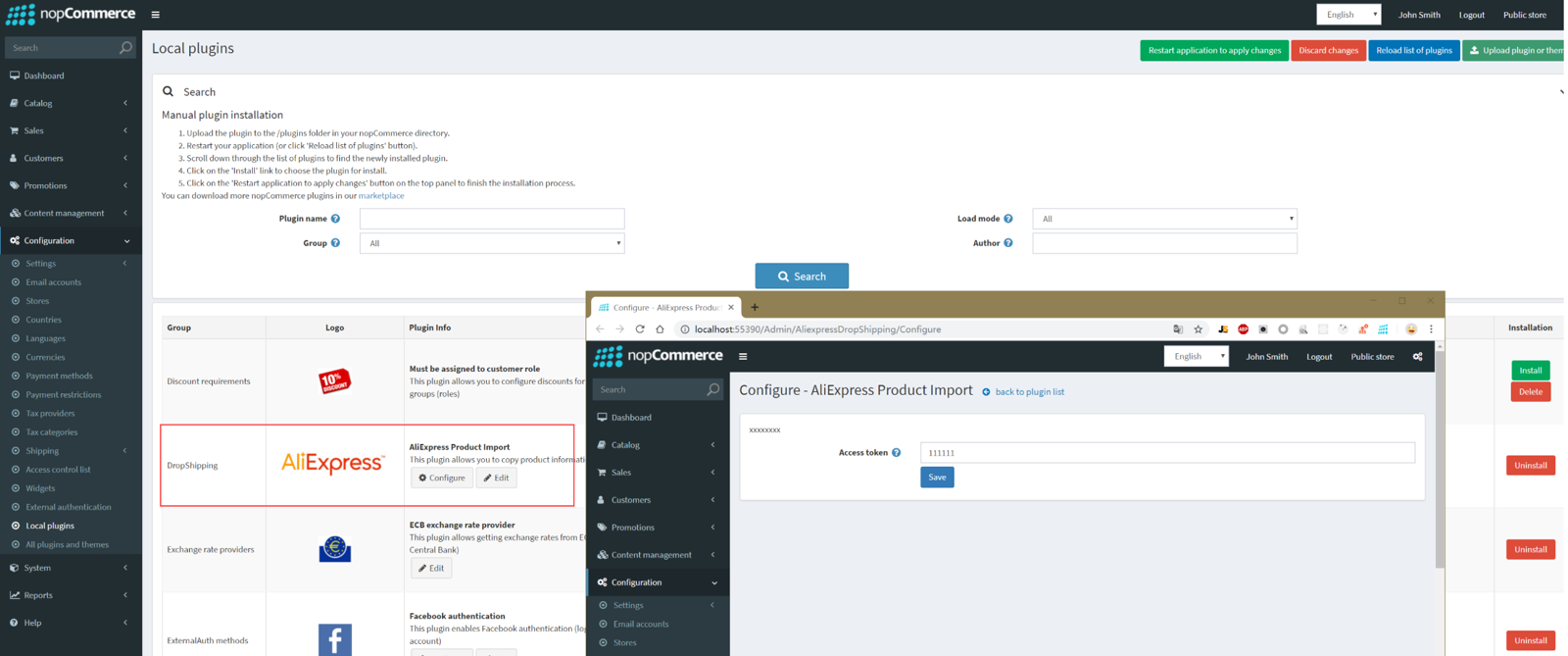Click the JS extension icon in browser toolbar
The width and height of the screenshot is (1568, 656).
1223,329
